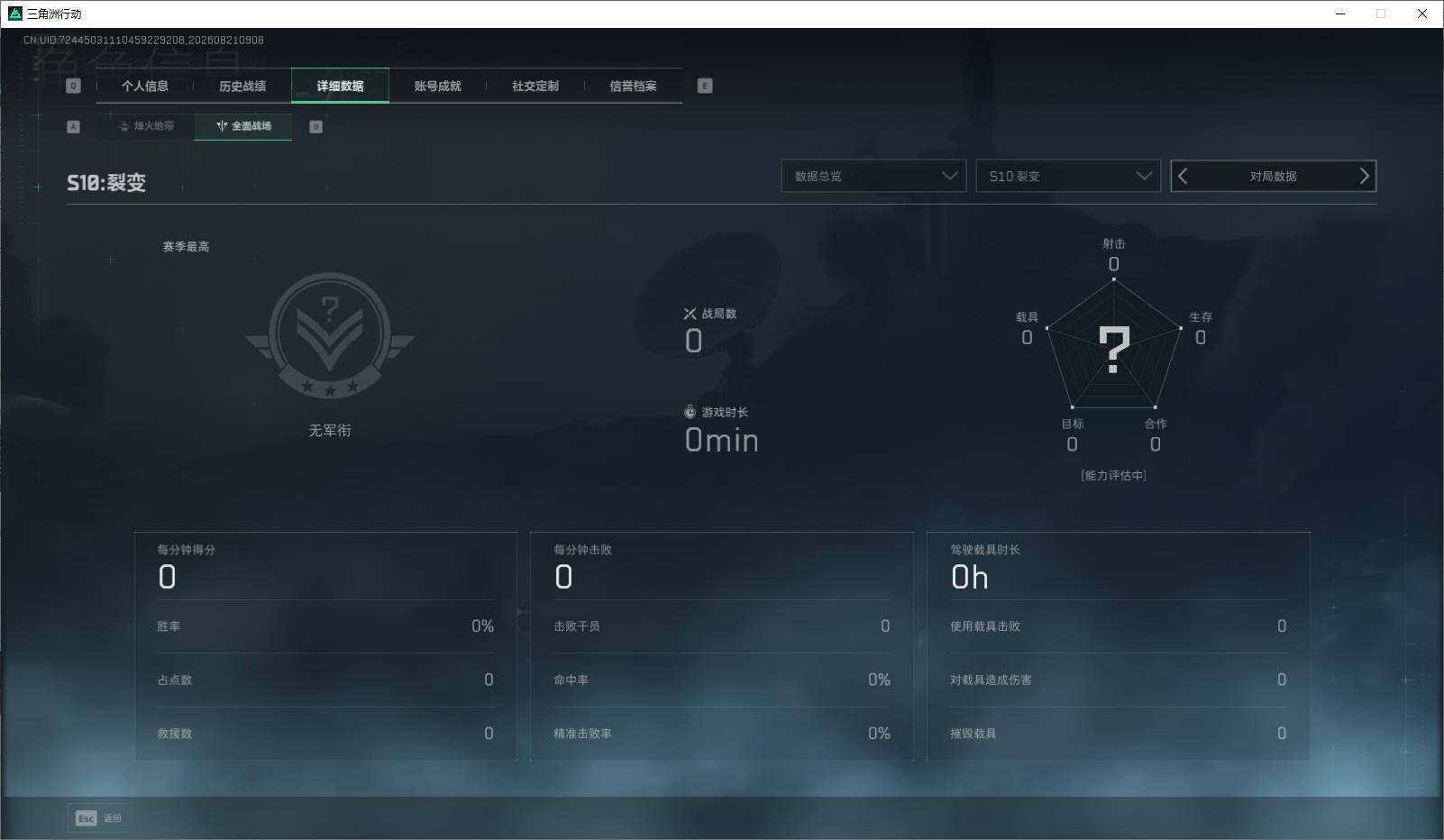The height and width of the screenshot is (840, 1444).
Task: Click the Q key previous-tab icon
Action: [74, 86]
